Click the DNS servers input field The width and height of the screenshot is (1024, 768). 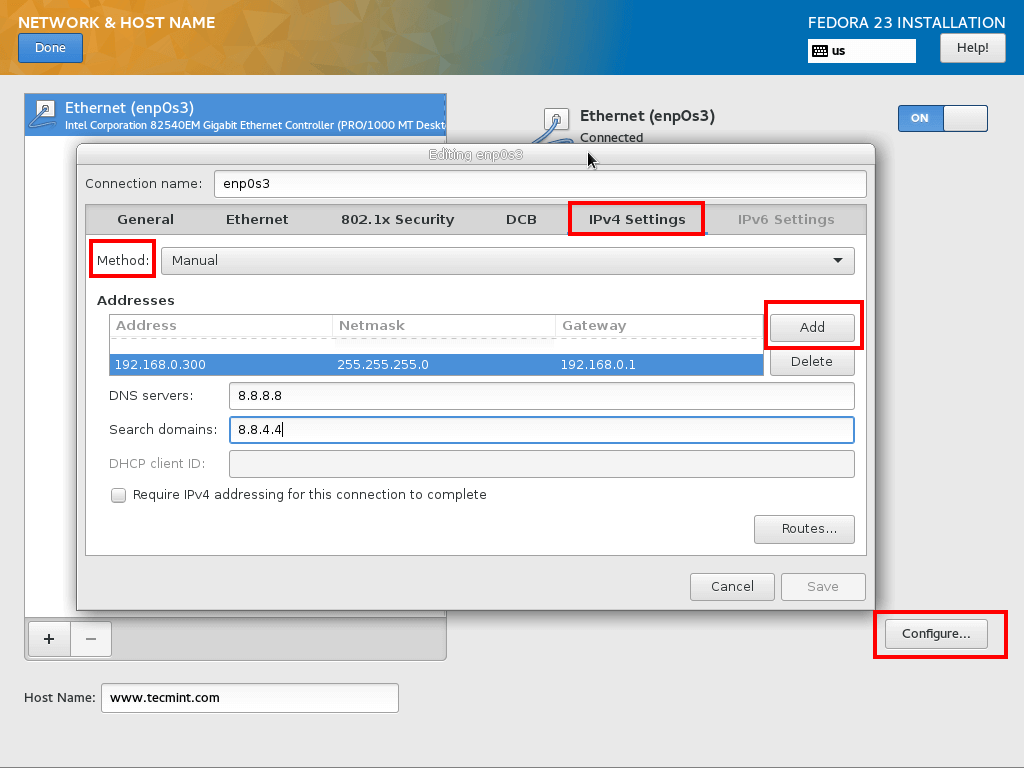click(541, 396)
